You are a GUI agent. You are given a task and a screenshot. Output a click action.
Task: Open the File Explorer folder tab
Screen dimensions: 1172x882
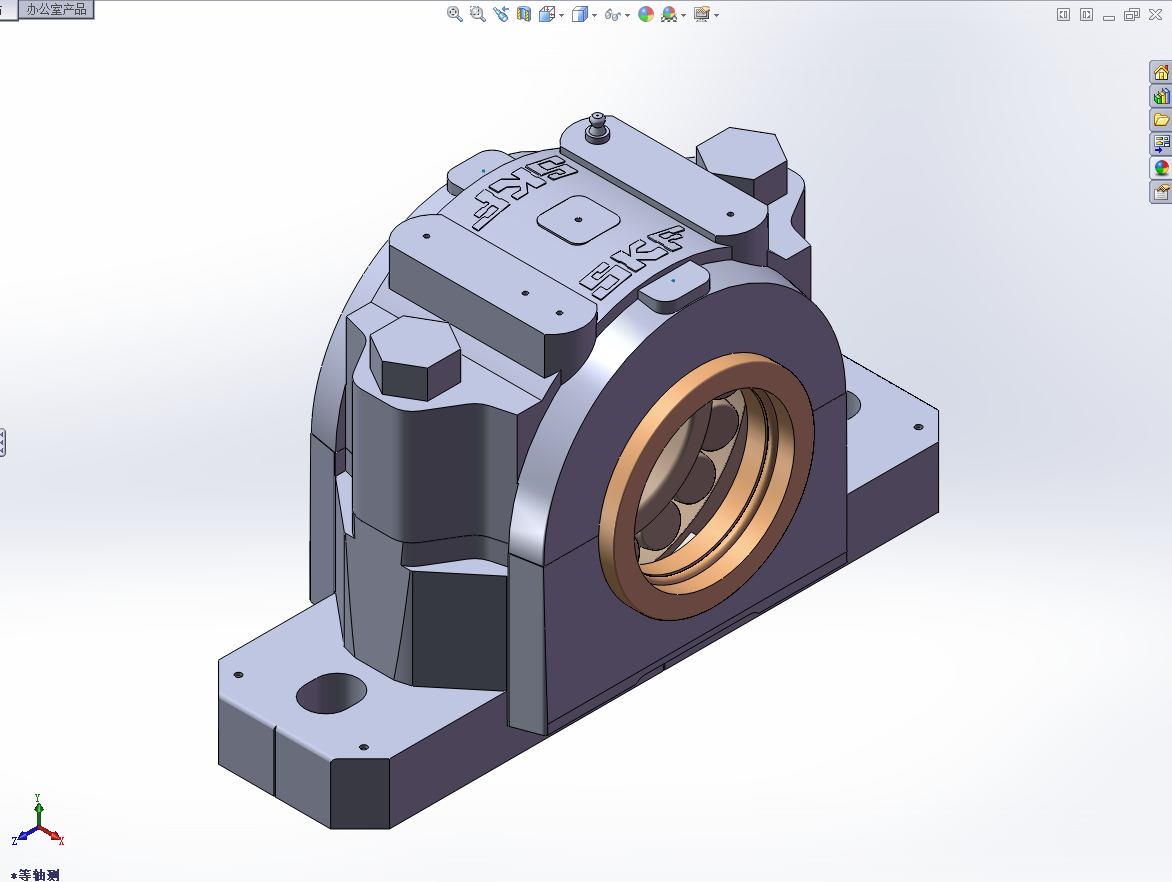pos(1161,120)
